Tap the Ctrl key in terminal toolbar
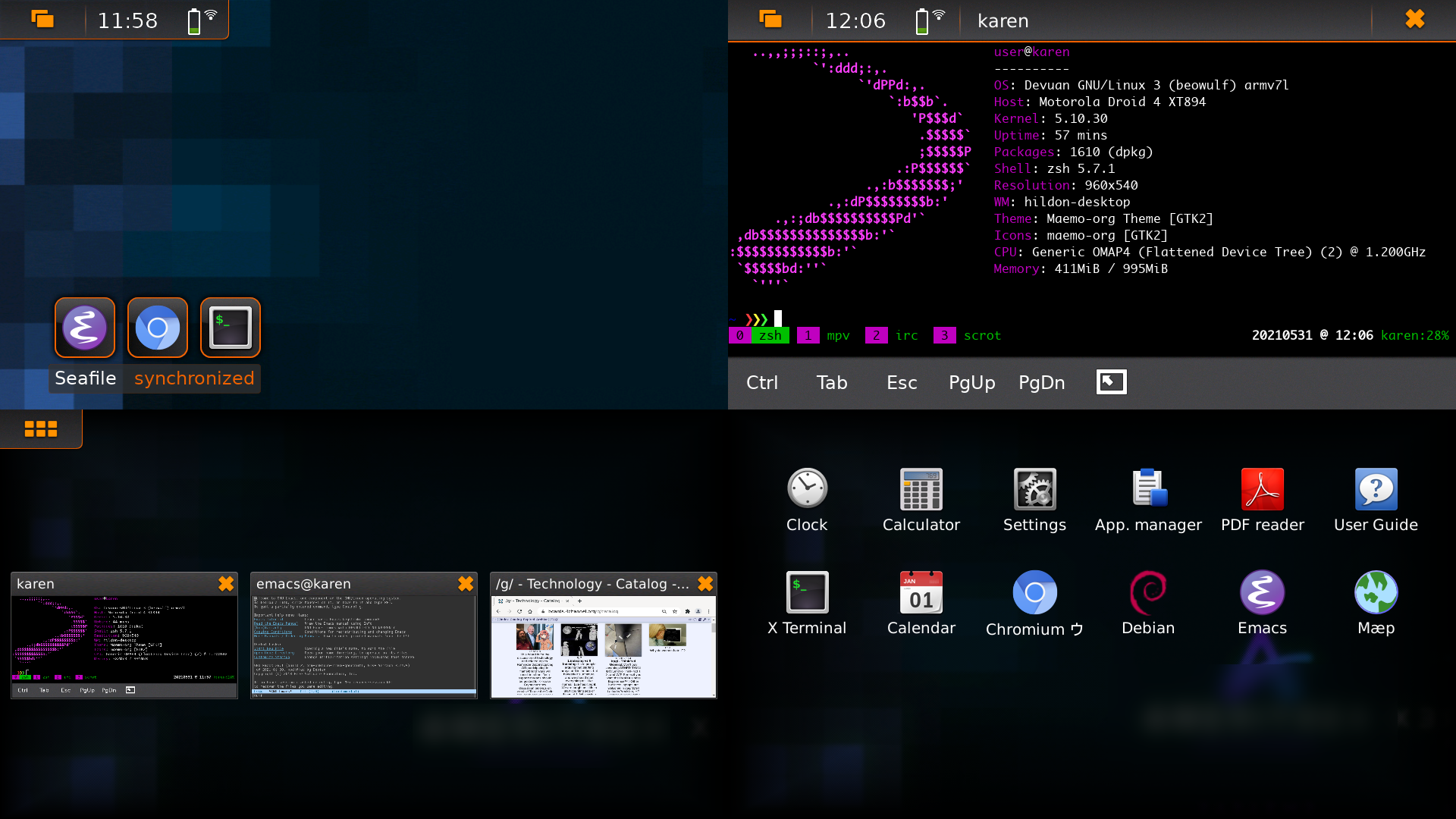Screen dimensions: 1456x819 tap(762, 382)
